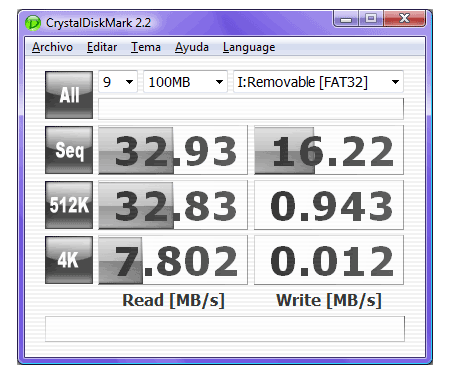Open the Editar menu
The height and width of the screenshot is (375, 450).
click(102, 47)
